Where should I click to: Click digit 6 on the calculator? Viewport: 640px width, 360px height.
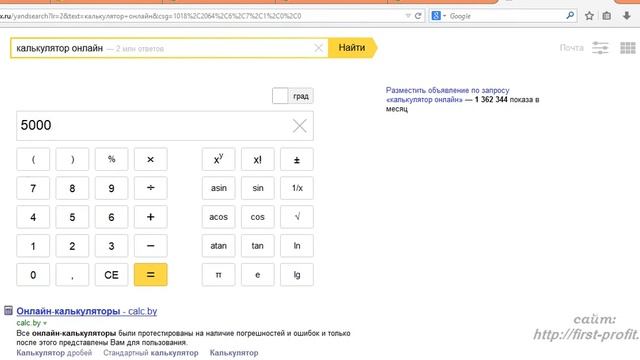111,217
